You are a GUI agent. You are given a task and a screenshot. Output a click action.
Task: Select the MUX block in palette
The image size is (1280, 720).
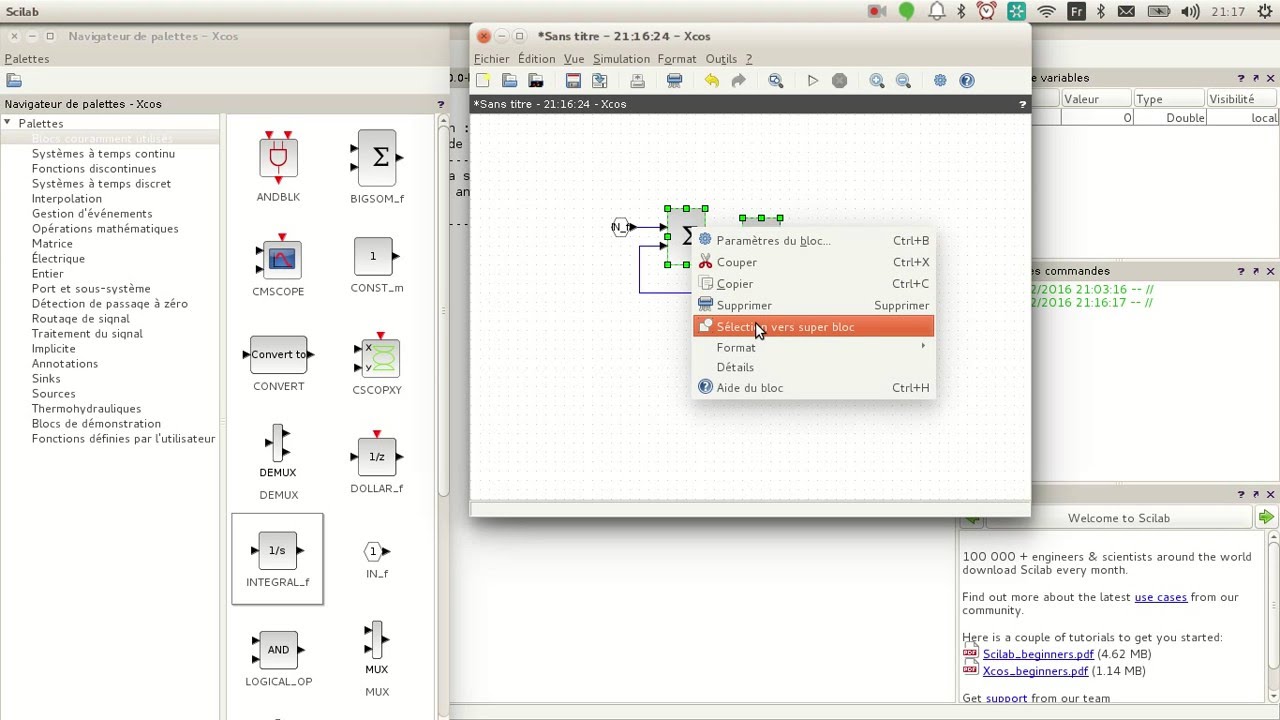[x=377, y=659]
